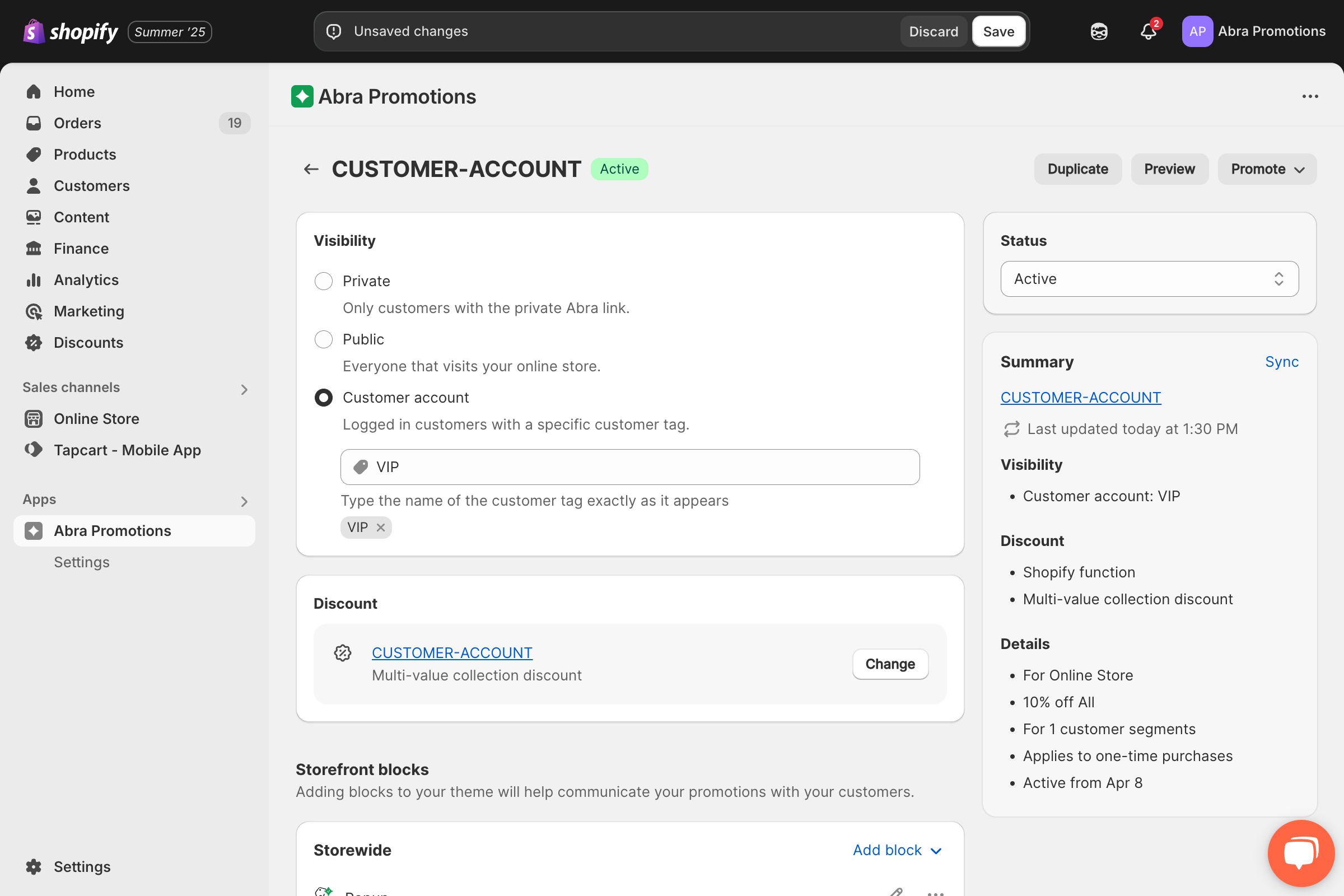This screenshot has height=896, width=1344.
Task: Go to Customers page
Action: pyautogui.click(x=91, y=186)
